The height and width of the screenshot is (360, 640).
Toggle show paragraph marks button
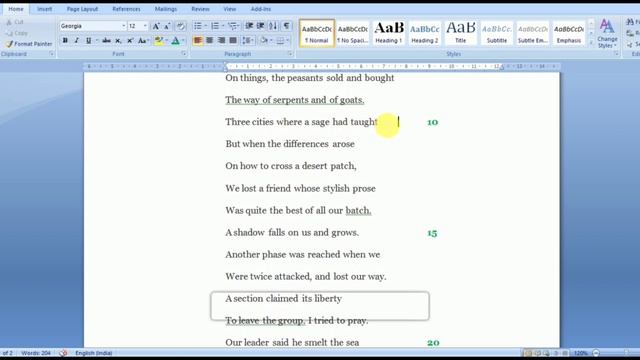tap(287, 26)
